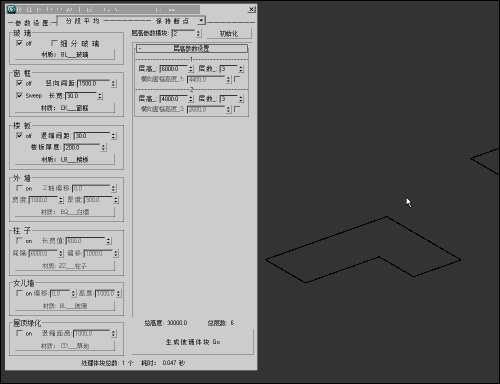Toggle the 女儿墙 on checkbox

click(x=19, y=293)
